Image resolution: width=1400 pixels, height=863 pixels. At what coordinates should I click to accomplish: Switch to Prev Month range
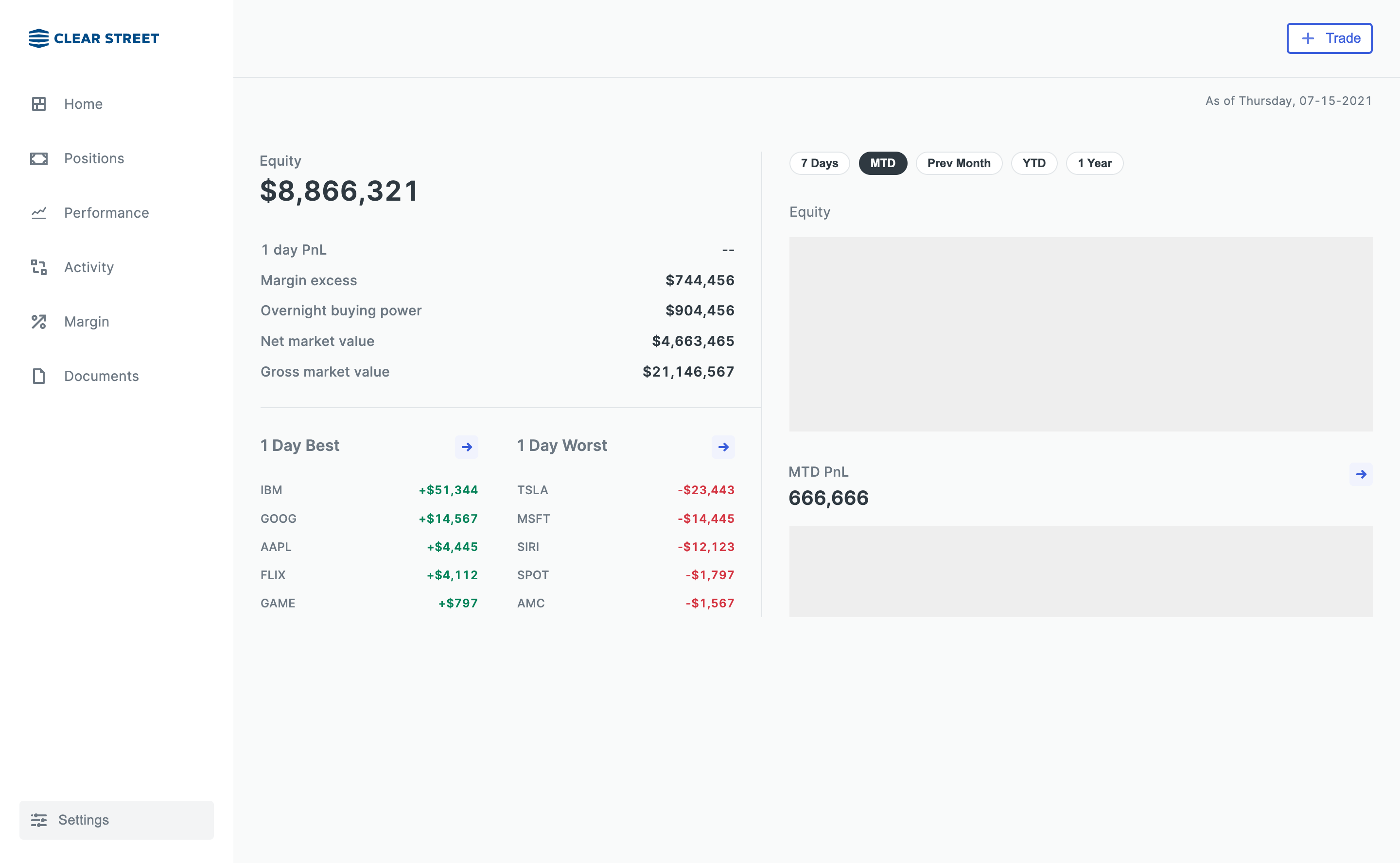click(959, 163)
